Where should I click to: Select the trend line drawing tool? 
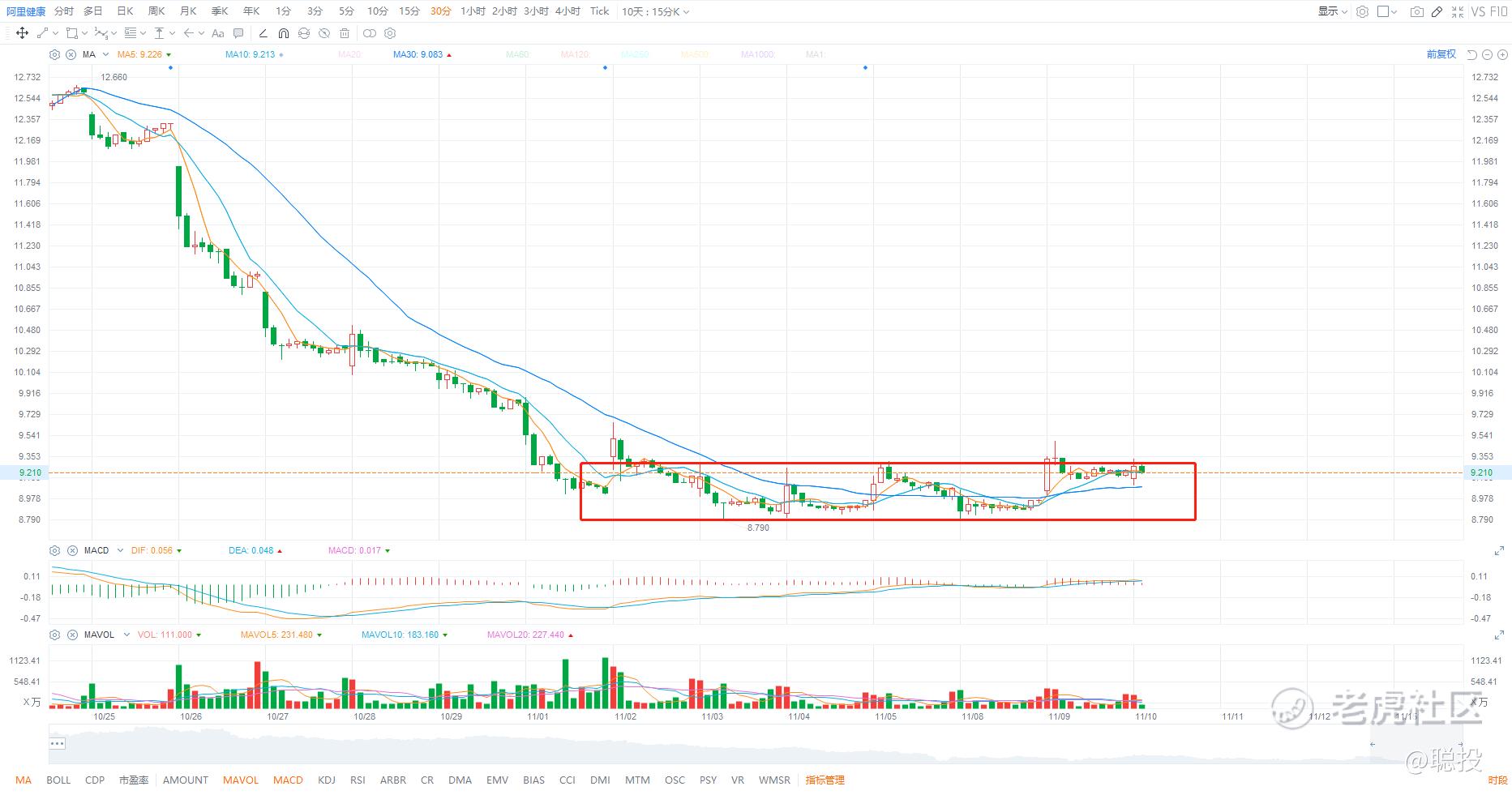43,33
